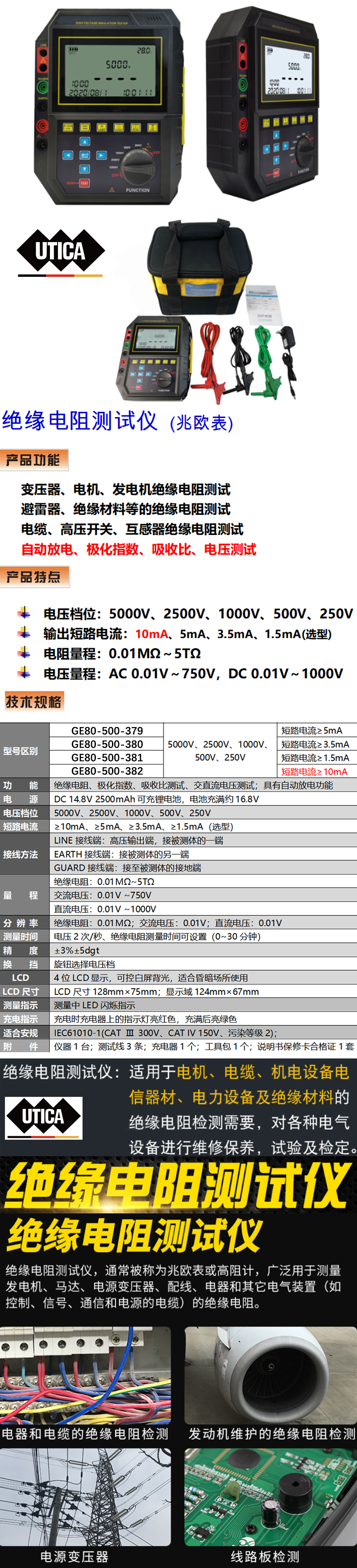Click the UTICA logo in the dark banner
The image size is (357, 1568).
coord(43,1117)
